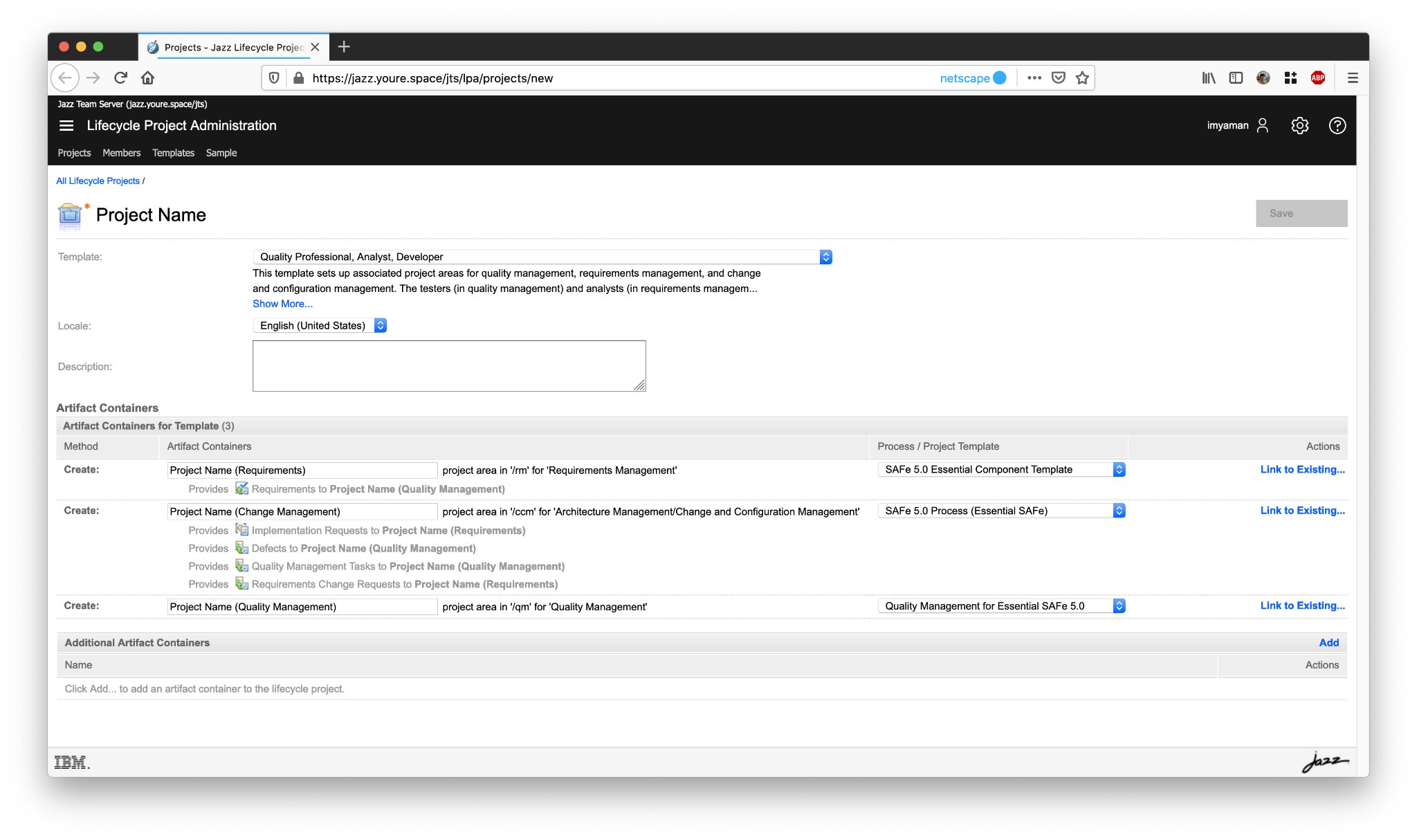Click Show More... under template description
1417x840 pixels.
pos(282,304)
